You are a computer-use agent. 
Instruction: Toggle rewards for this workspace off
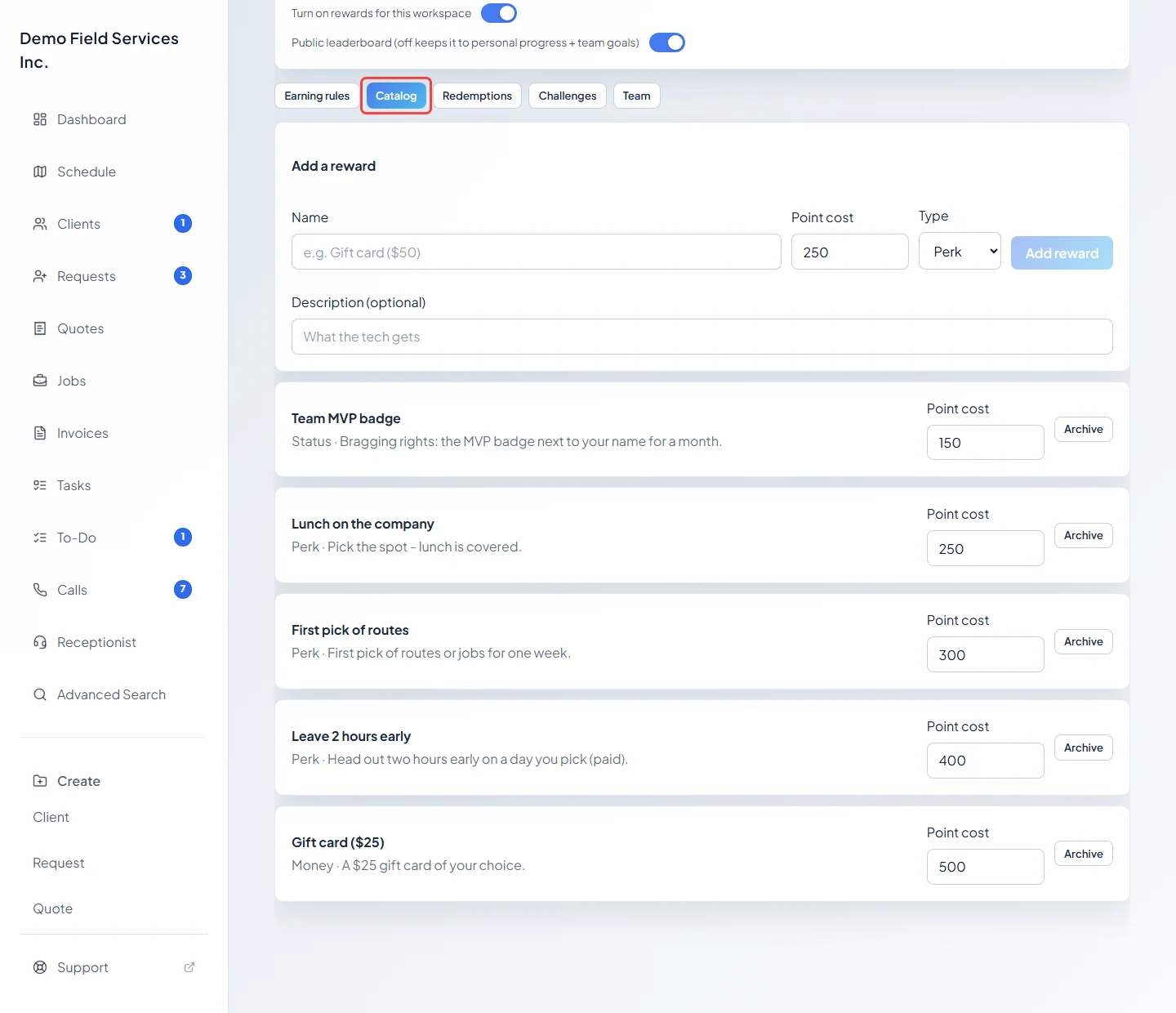click(x=499, y=13)
